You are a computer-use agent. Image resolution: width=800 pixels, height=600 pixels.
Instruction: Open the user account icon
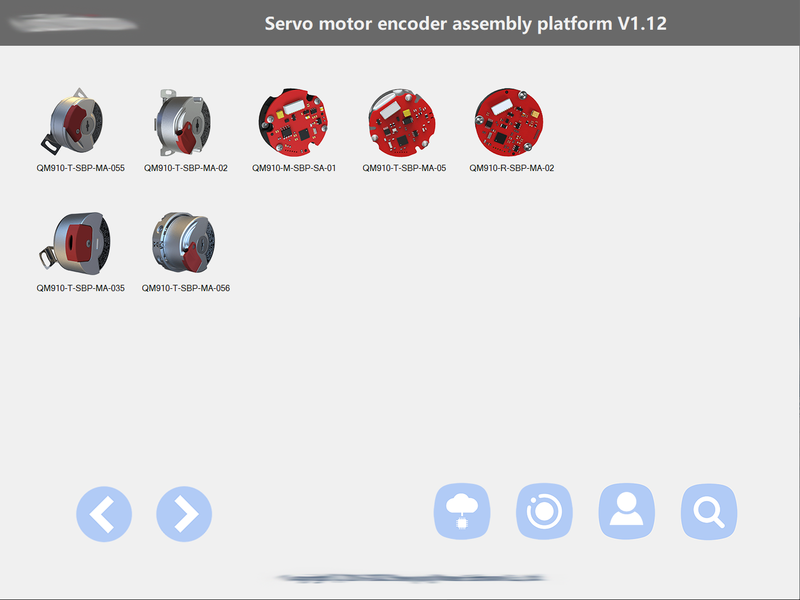pos(627,511)
